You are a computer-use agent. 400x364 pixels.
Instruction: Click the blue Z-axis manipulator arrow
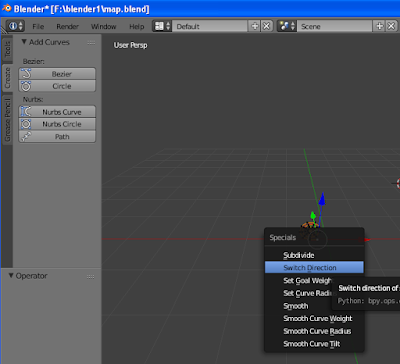322,199
